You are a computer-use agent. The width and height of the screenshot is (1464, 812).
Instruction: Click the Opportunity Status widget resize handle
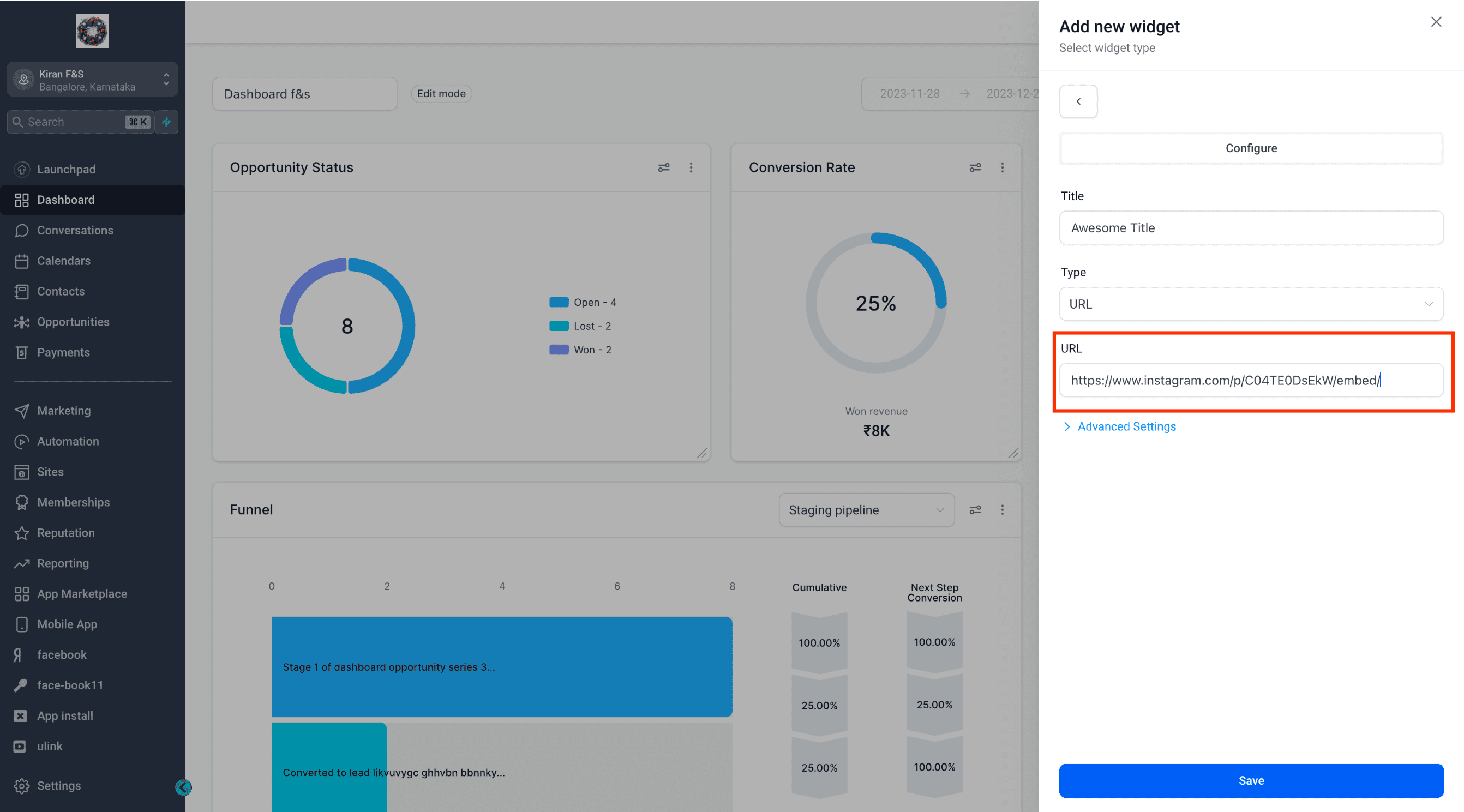[703, 453]
